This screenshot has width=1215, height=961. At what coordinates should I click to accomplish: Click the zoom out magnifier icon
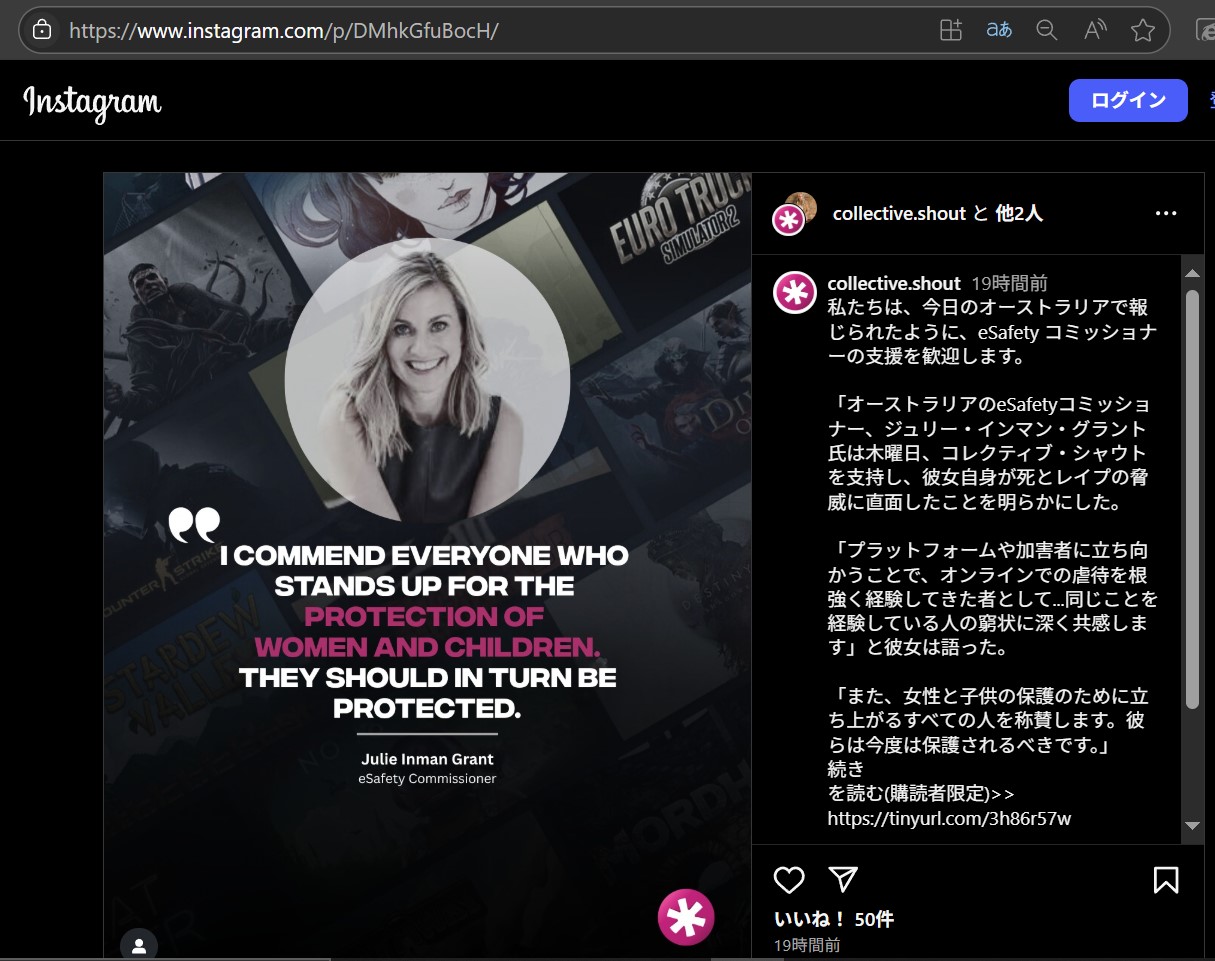pos(1047,30)
